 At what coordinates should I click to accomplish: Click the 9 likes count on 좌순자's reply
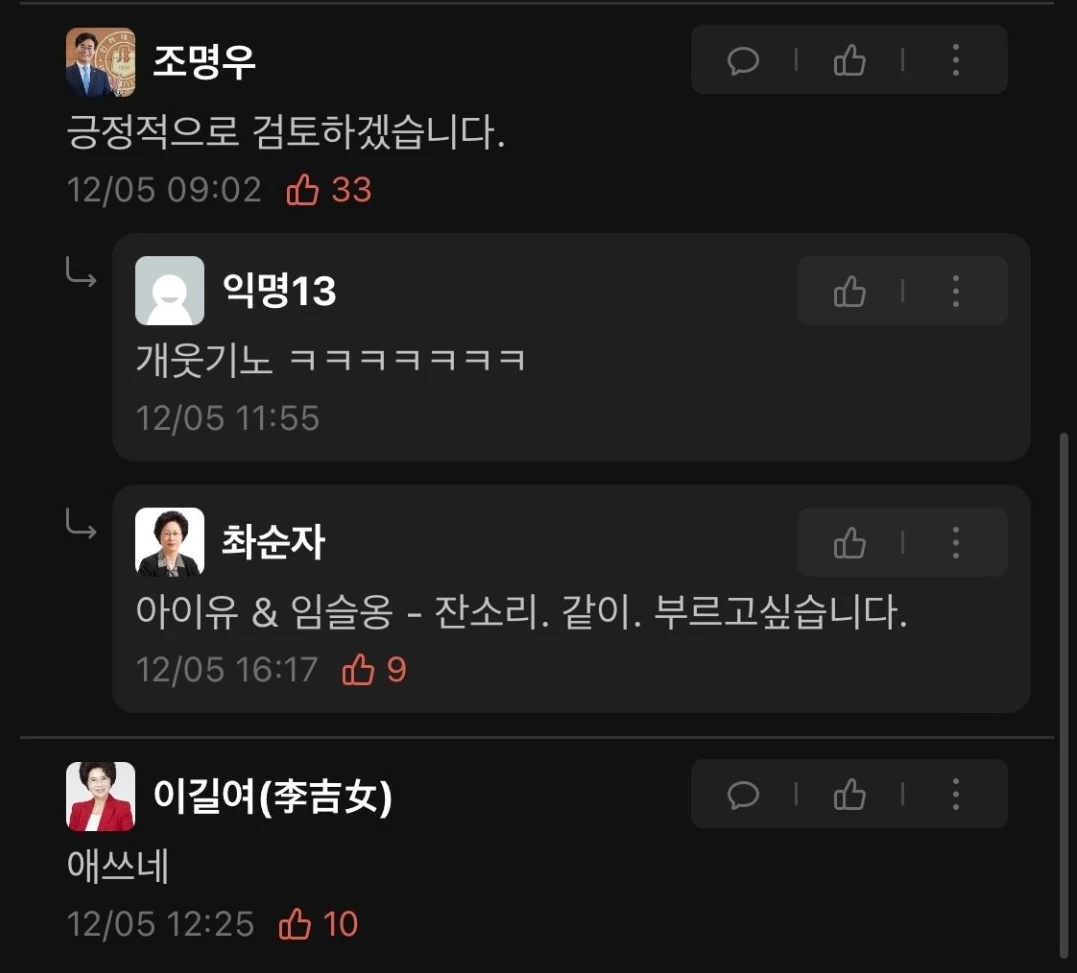point(396,669)
